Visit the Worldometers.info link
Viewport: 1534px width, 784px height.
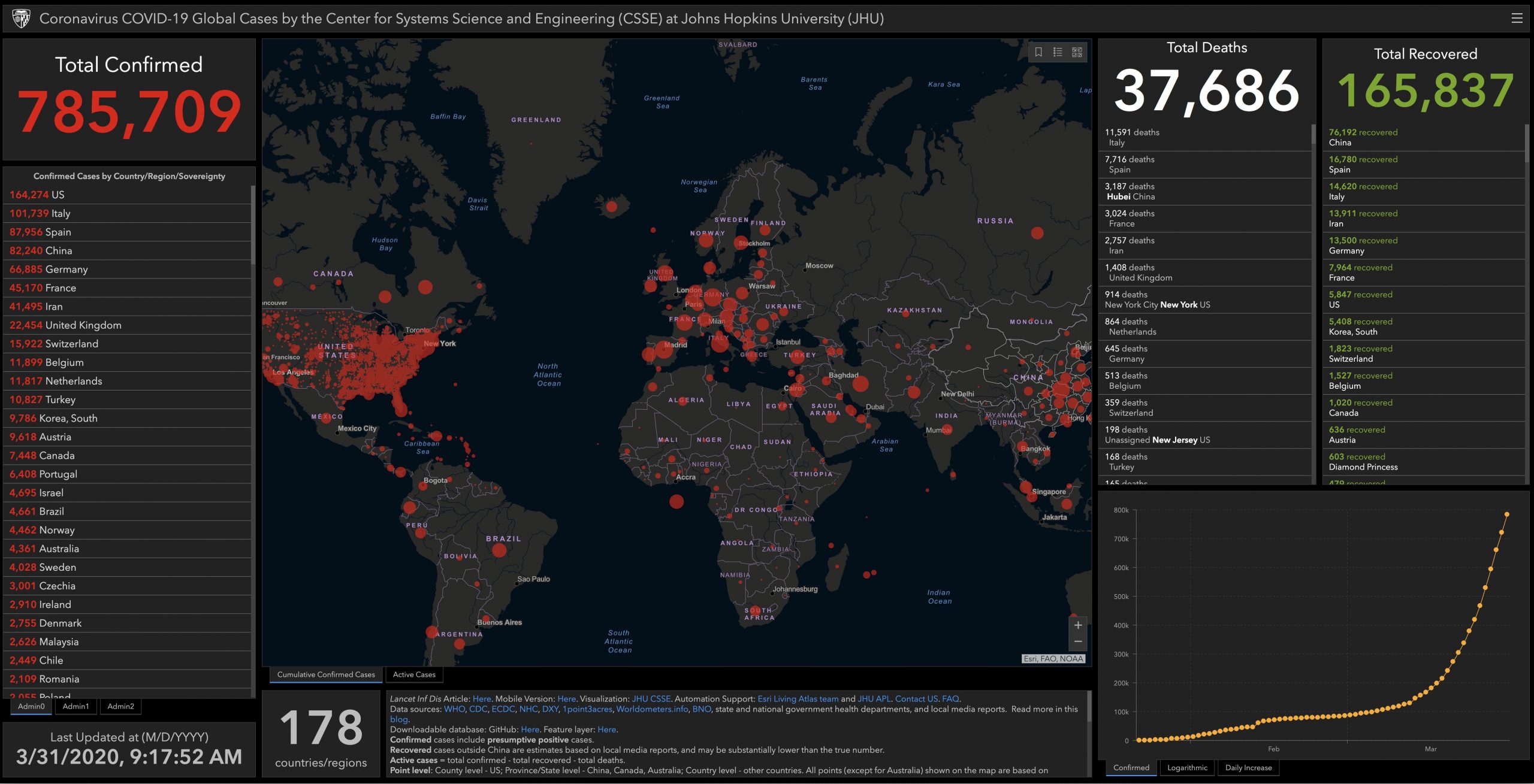652,709
